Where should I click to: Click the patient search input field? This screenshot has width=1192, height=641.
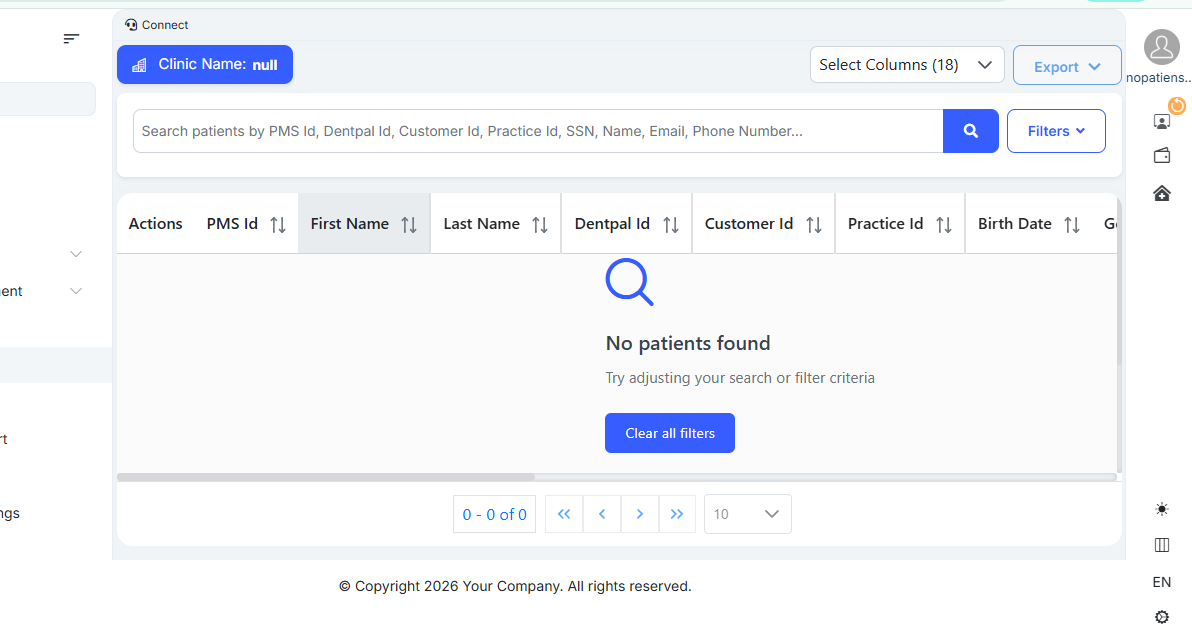pos(538,131)
